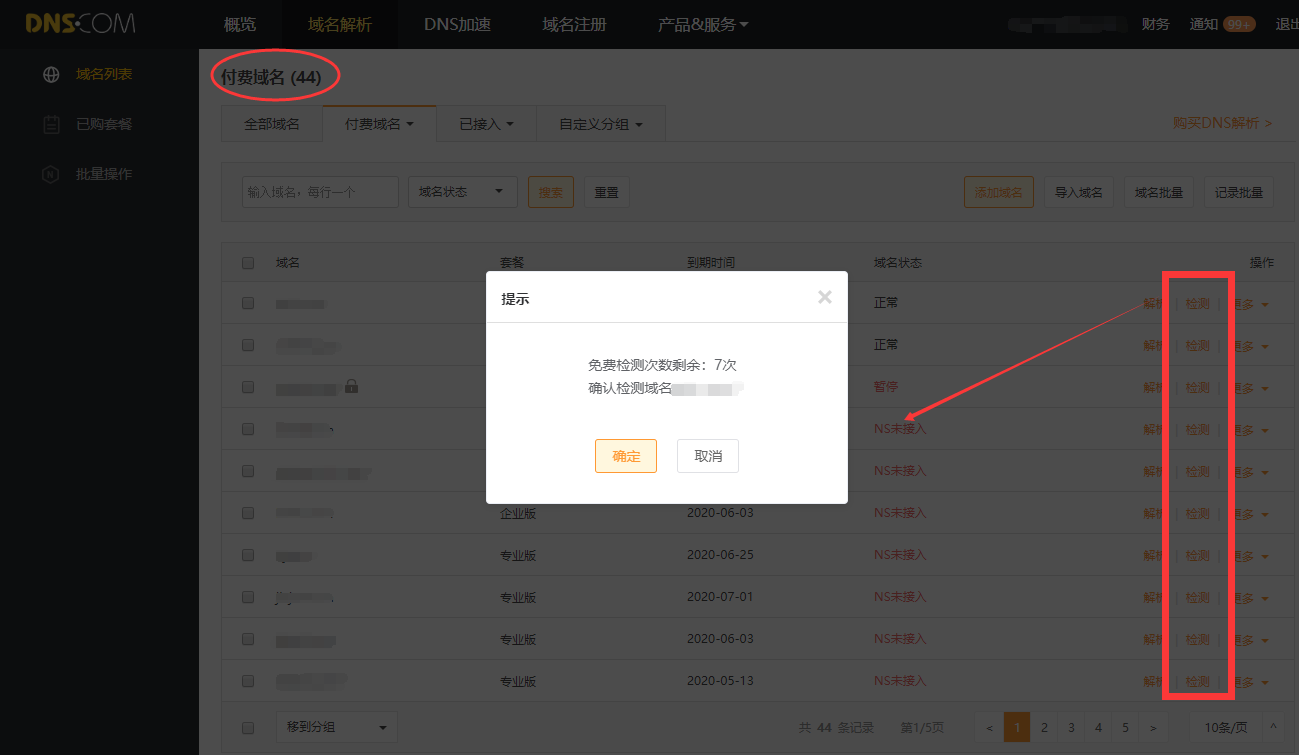Click the lock icon next to third domain
Screen dimensions: 1299x755
point(351,386)
